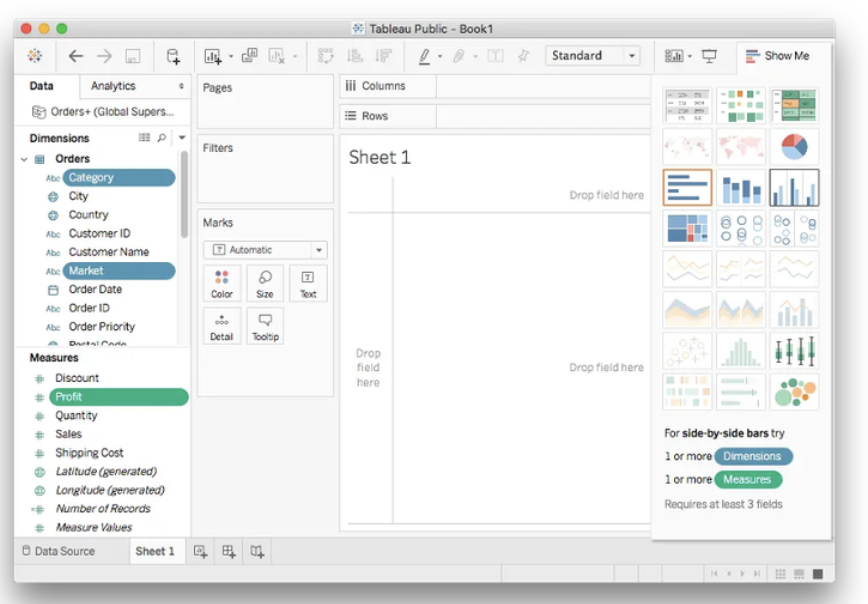Click the Sort descending icon

point(383,56)
